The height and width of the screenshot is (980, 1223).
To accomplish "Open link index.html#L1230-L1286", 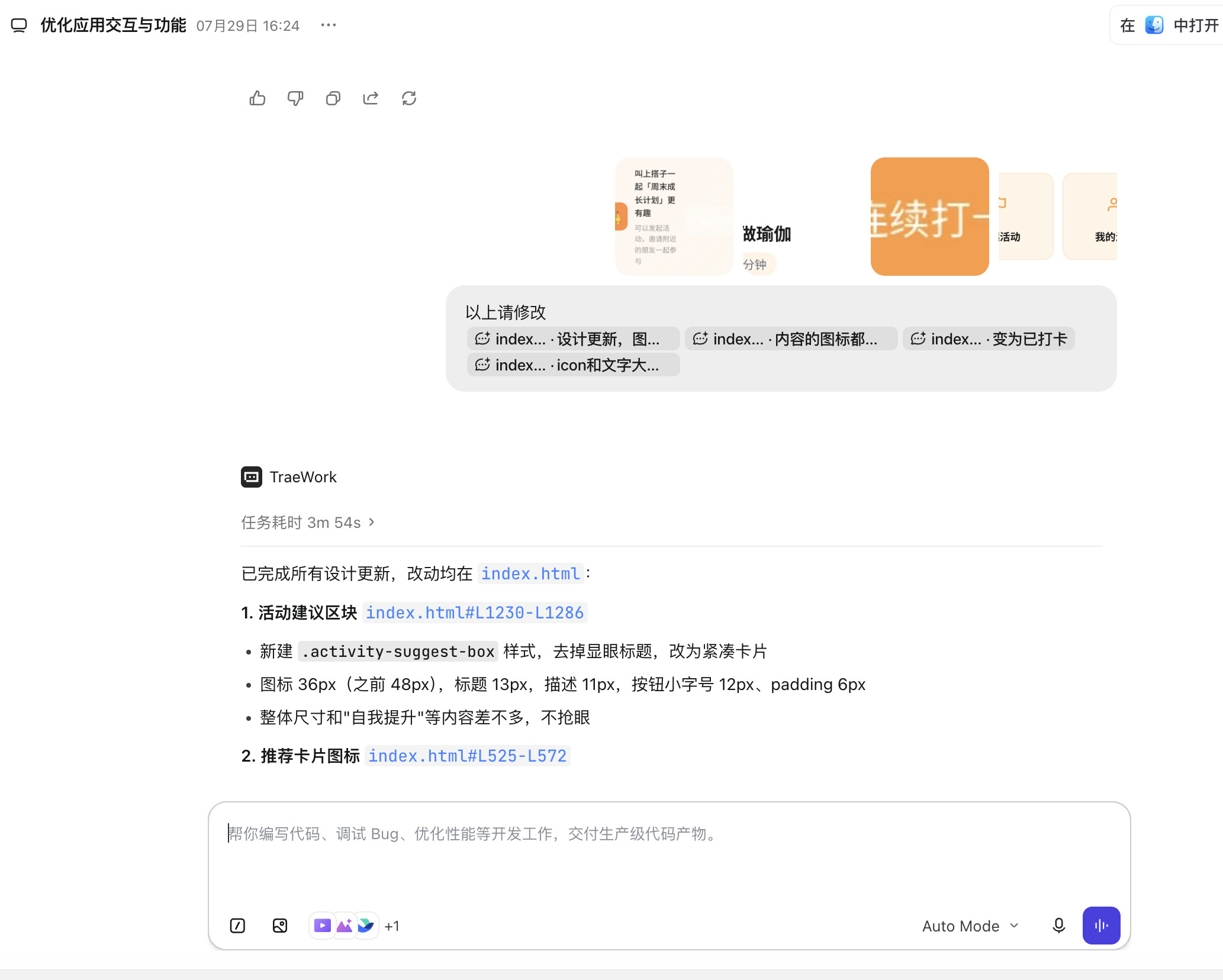I will click(475, 612).
